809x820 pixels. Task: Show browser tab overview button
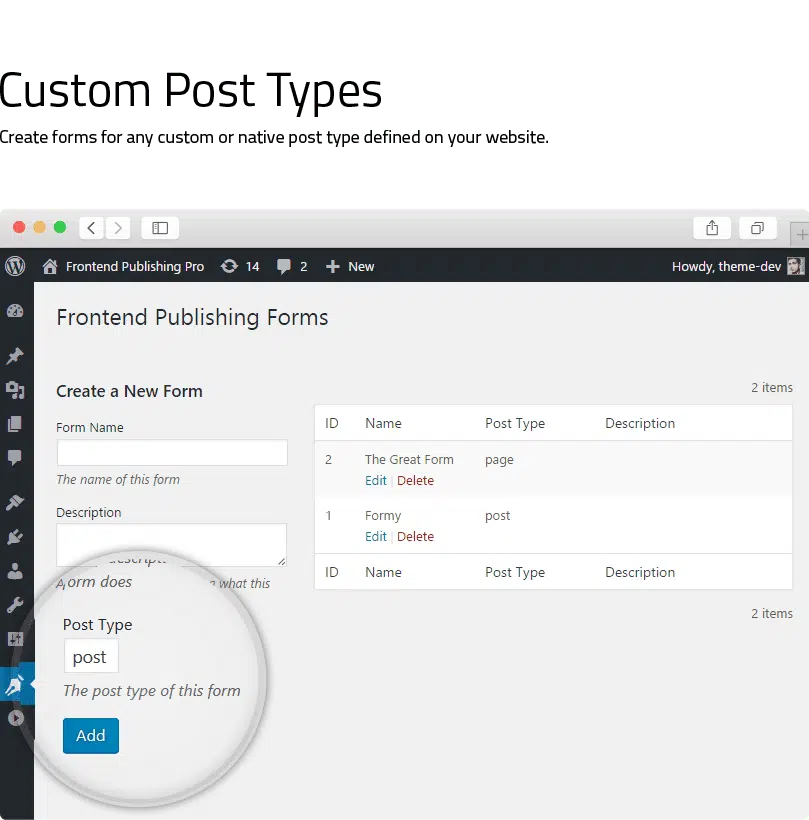[x=757, y=228]
